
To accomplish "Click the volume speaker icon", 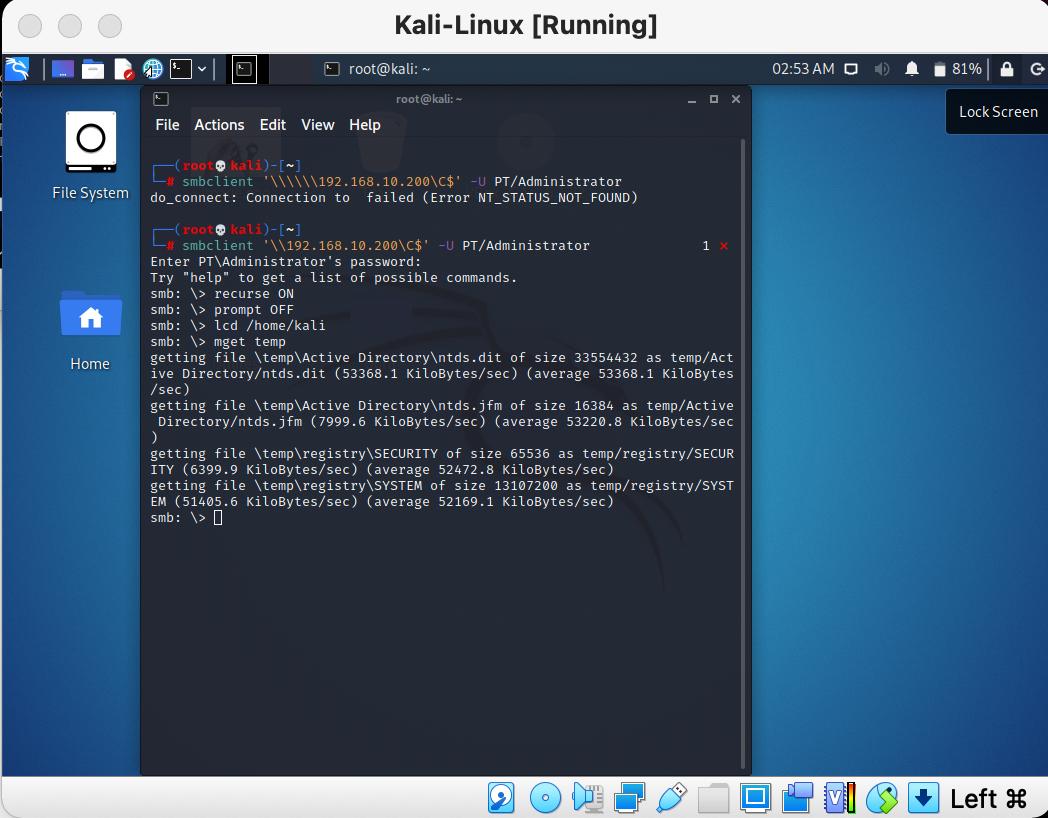I will pyautogui.click(x=882, y=69).
